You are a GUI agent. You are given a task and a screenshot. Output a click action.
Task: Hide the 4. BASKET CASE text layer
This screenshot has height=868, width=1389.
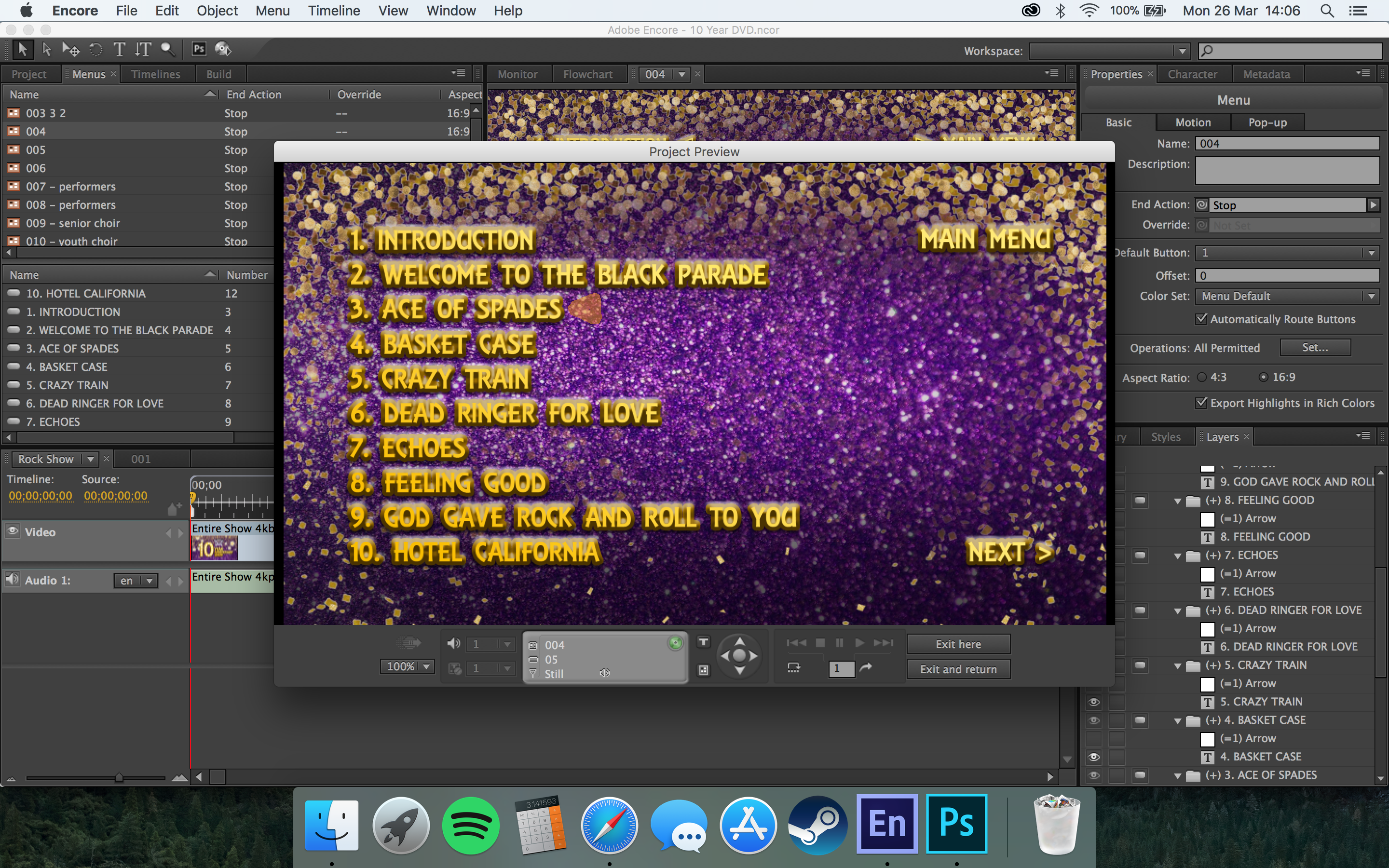coord(1094,757)
